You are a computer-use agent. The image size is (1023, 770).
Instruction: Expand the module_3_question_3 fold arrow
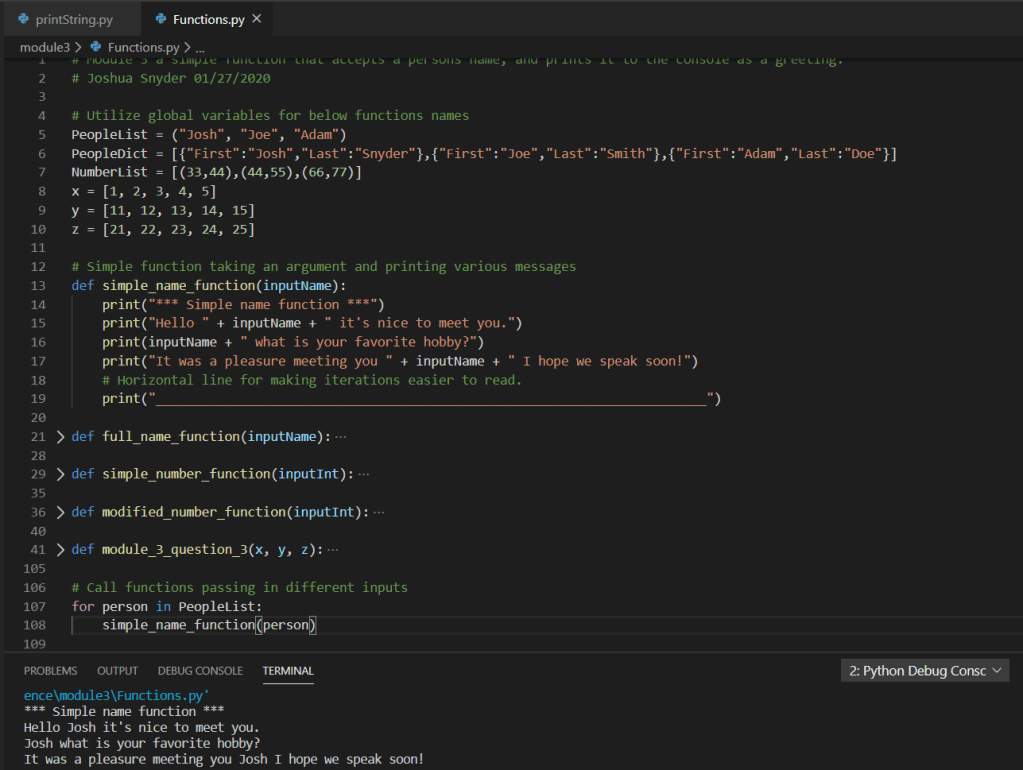60,550
